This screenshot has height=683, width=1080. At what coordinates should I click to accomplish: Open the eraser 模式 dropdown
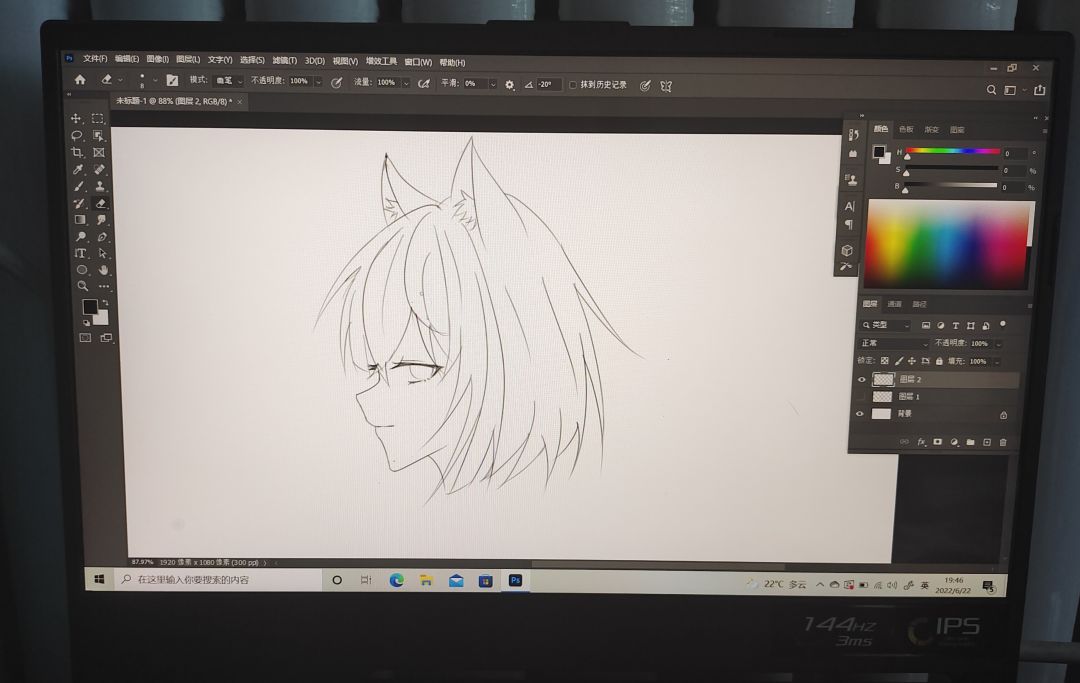tap(228, 81)
